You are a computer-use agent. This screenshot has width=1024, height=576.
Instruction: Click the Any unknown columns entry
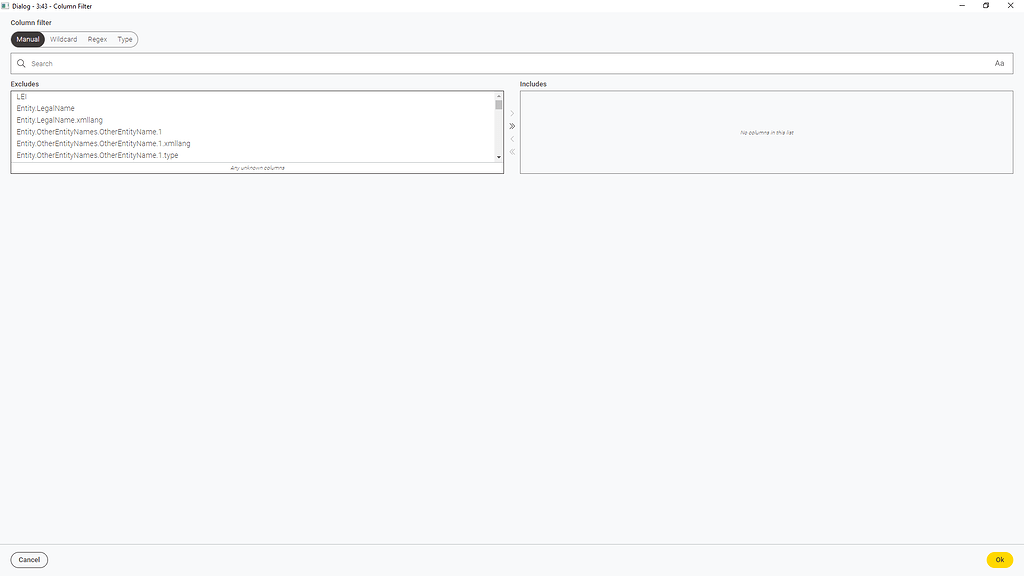[256, 168]
